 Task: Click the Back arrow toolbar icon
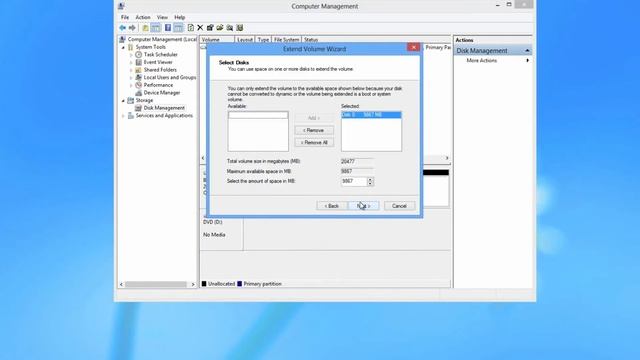point(122,28)
